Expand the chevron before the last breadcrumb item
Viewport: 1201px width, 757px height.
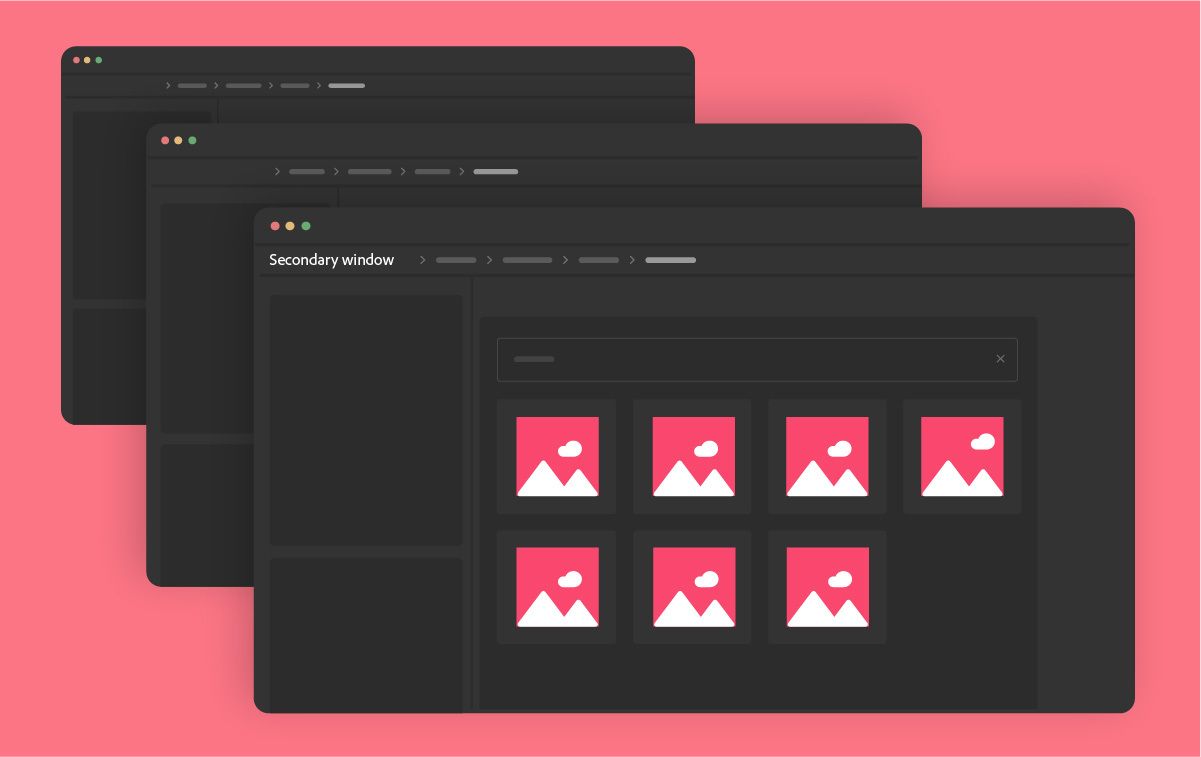coord(633,260)
